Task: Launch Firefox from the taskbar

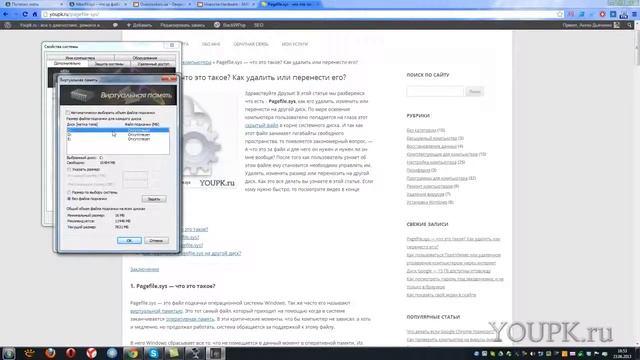Action: 50,353
